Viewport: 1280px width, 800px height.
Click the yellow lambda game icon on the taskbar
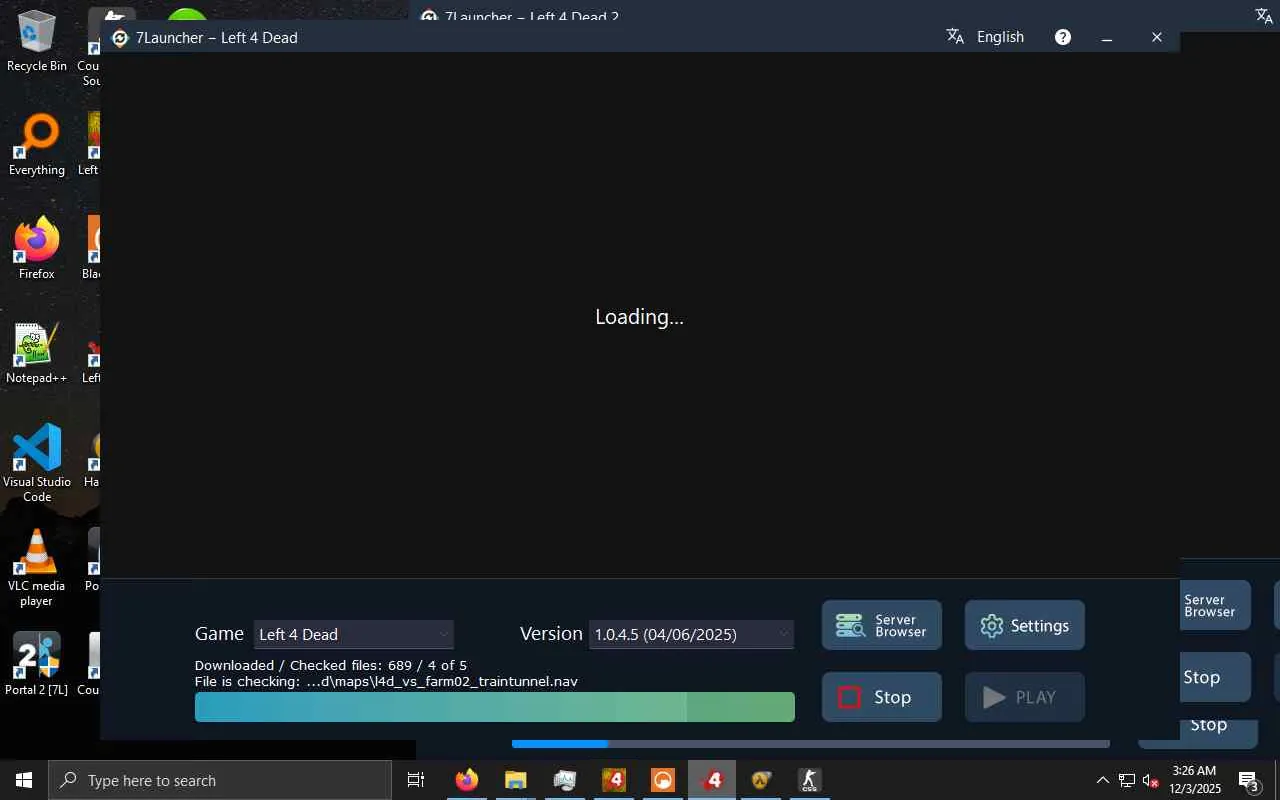coord(761,780)
